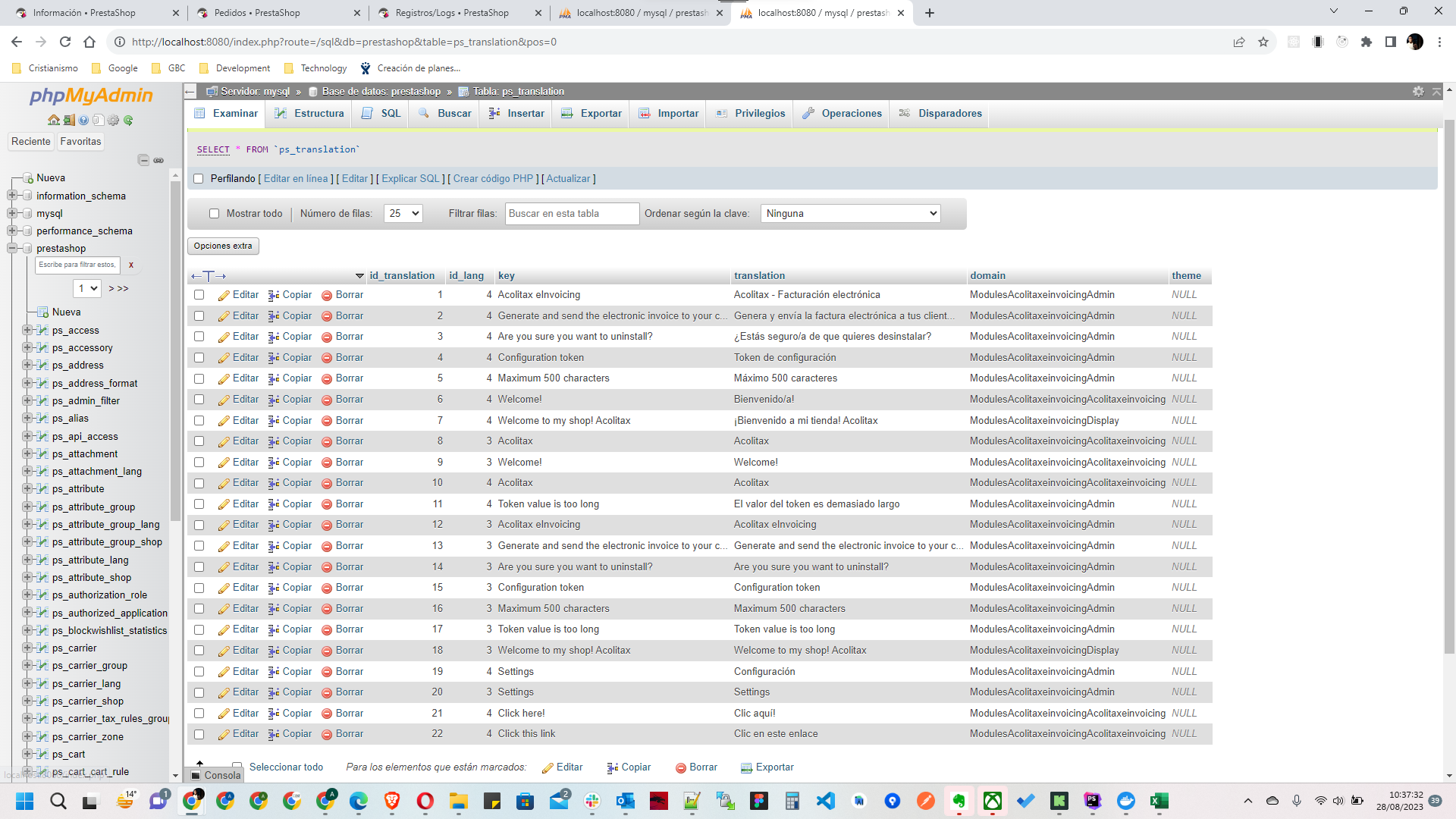
Task: Click the Opciones extra button
Action: tap(223, 246)
